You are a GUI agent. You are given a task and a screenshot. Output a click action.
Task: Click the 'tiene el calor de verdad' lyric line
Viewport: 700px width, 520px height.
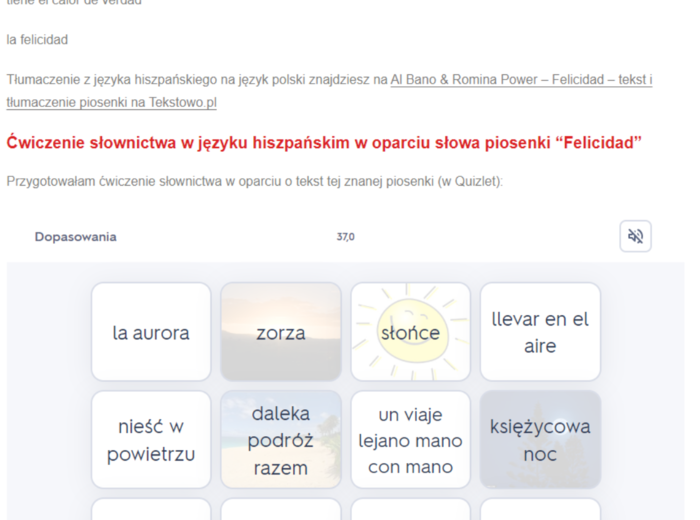[x=74, y=3]
